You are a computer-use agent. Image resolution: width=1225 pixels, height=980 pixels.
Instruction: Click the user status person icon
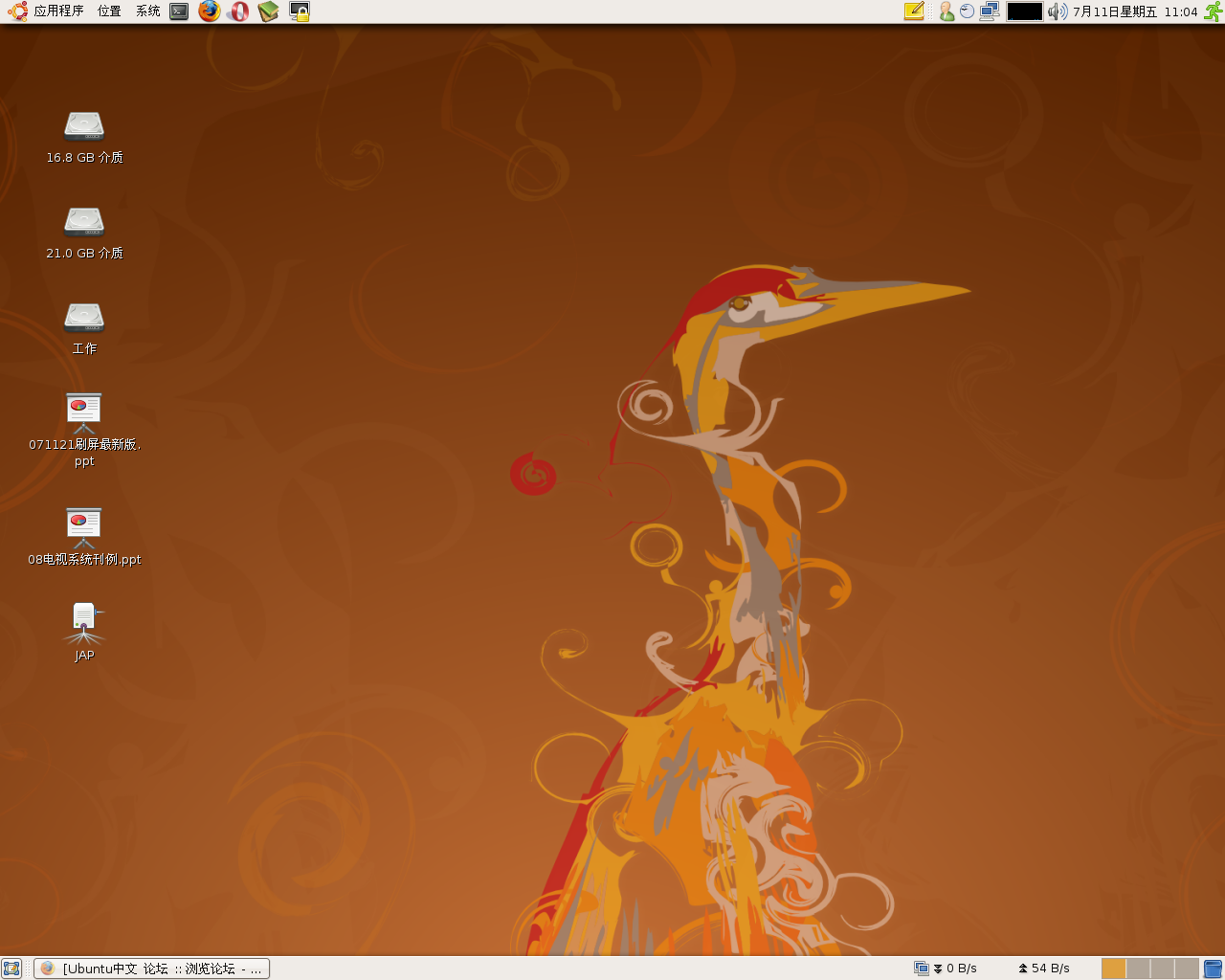(x=947, y=11)
